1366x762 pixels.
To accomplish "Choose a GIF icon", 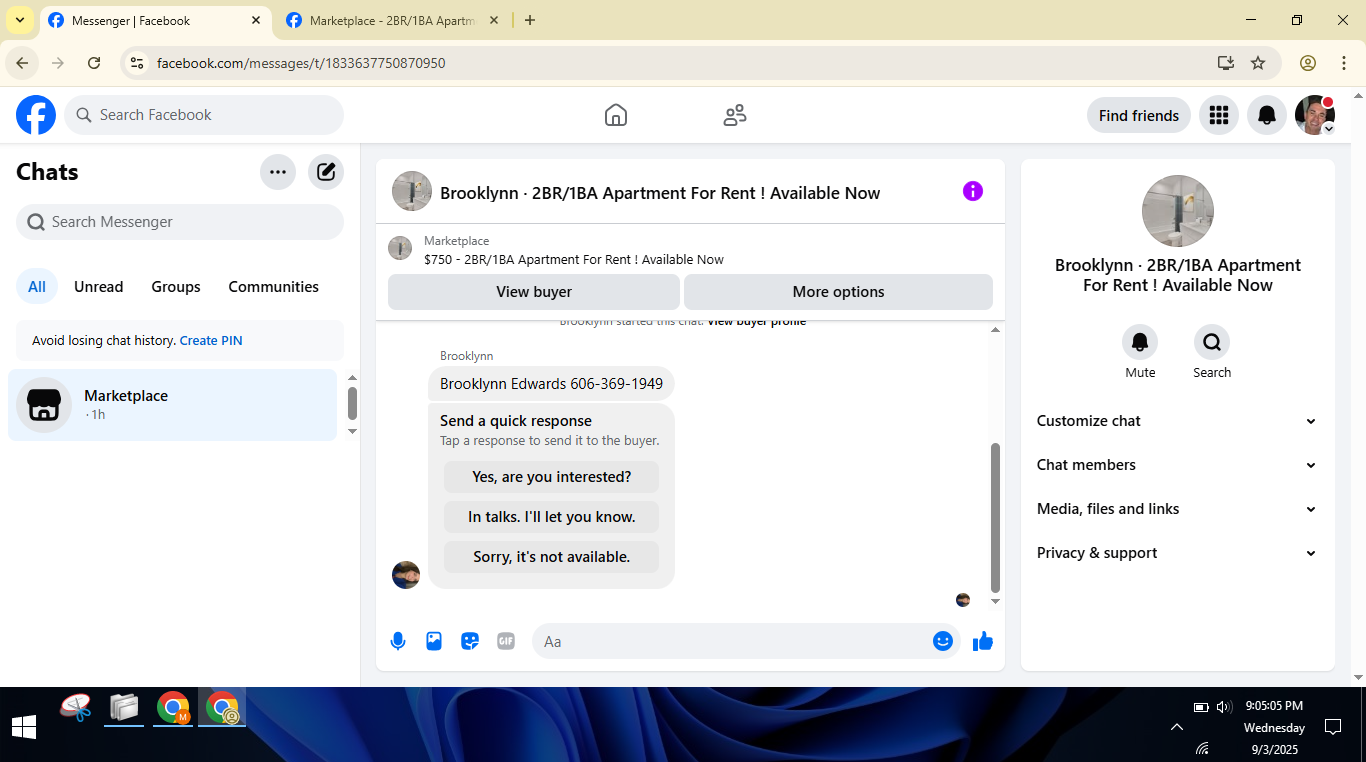I will tap(506, 641).
